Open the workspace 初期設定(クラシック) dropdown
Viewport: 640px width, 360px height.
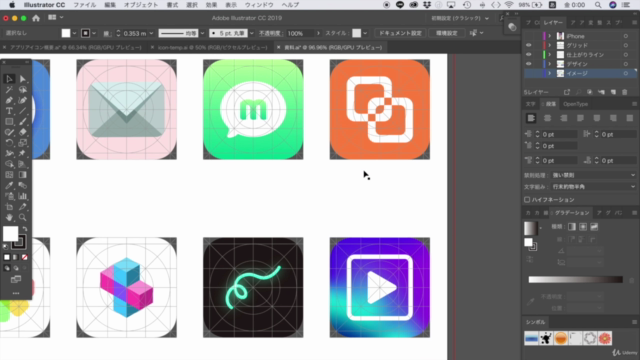click(460, 18)
